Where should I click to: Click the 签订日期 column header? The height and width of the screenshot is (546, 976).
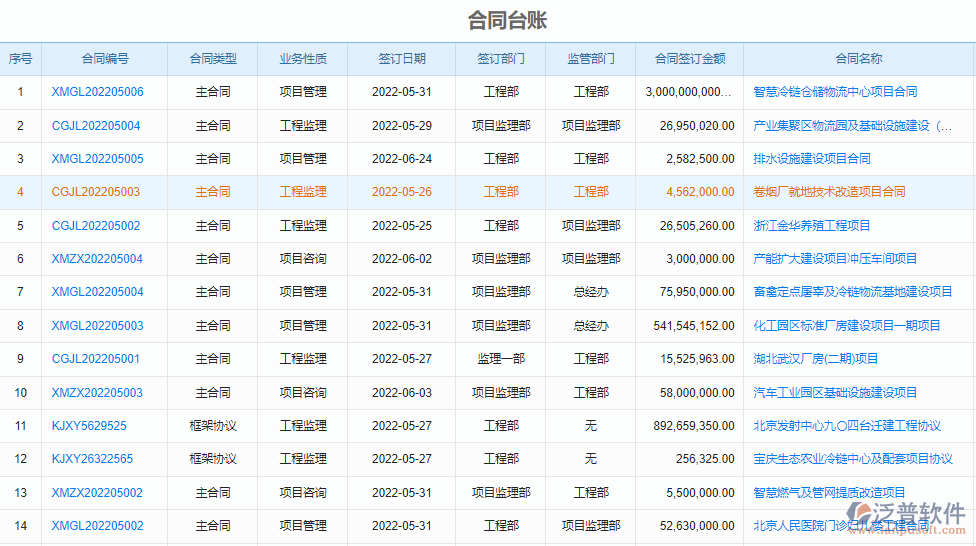pos(402,59)
